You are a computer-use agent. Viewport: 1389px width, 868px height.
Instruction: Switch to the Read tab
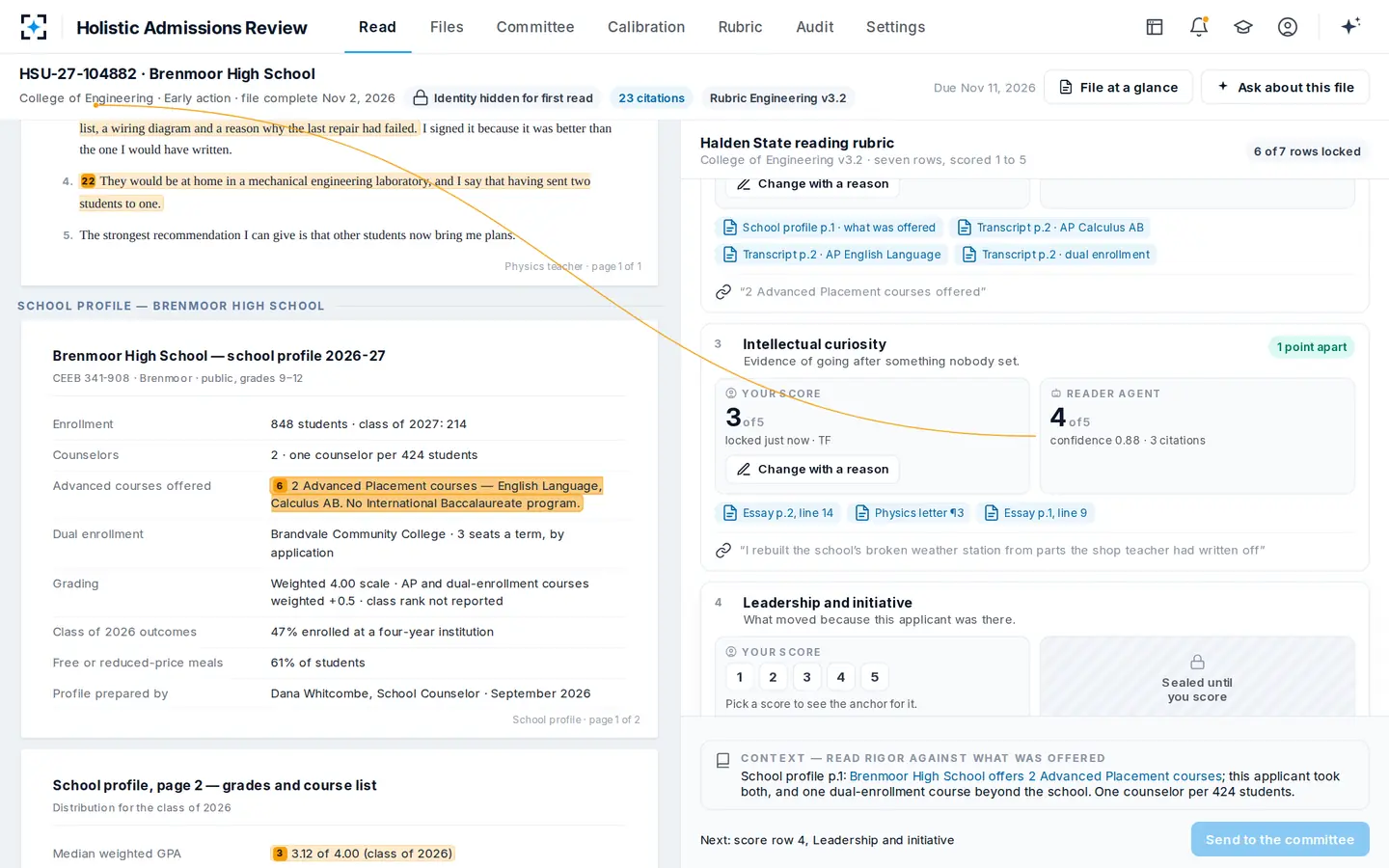pos(377,27)
